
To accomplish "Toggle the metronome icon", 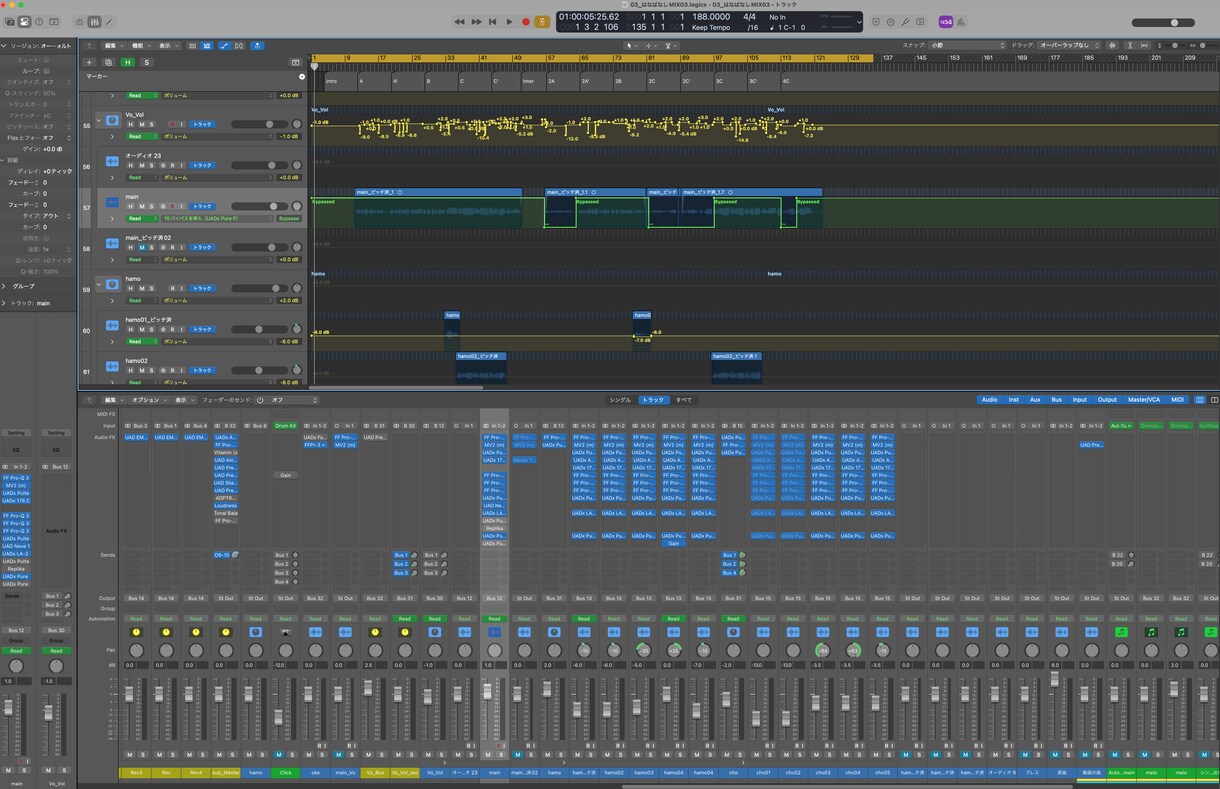I will 962,21.
